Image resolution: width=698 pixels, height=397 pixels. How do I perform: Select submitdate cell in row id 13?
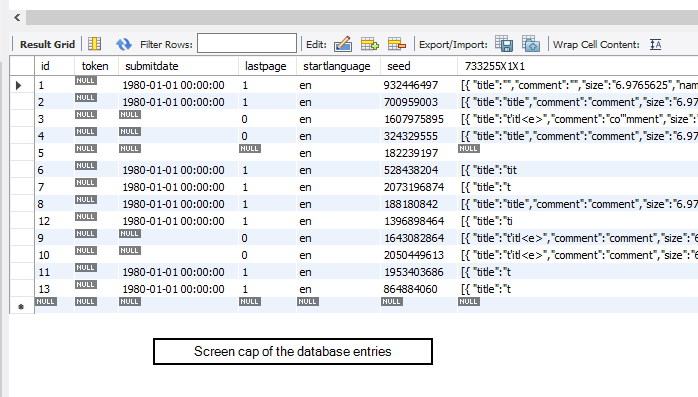point(178,289)
